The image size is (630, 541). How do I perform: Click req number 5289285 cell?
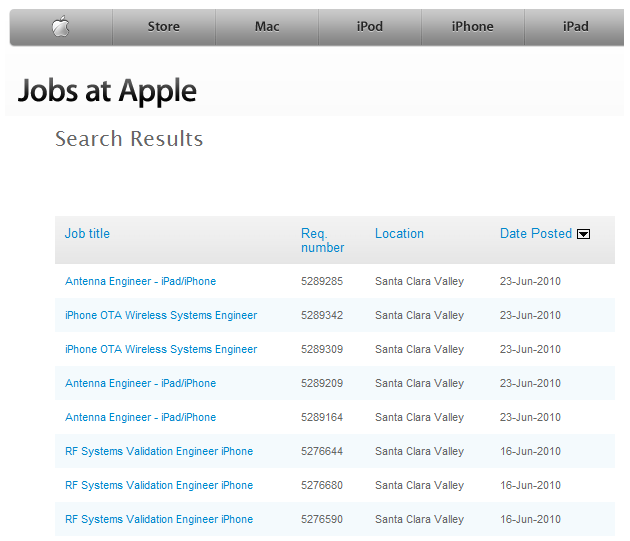click(322, 281)
